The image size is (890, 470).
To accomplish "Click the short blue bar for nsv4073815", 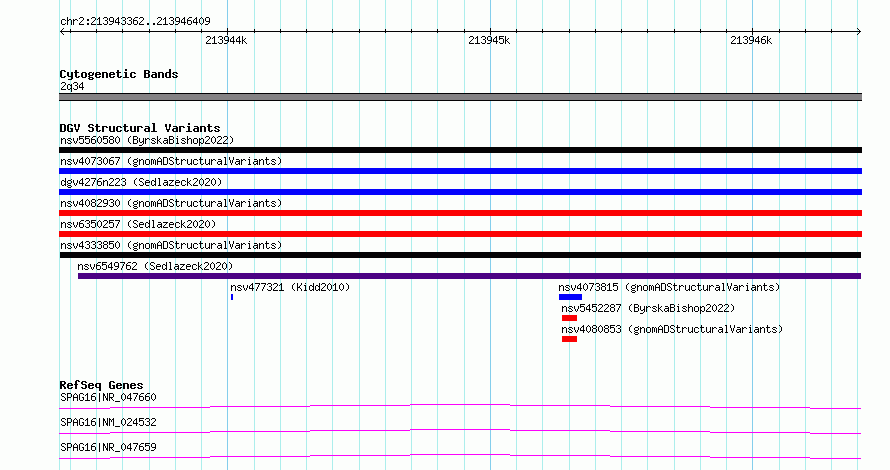I will [570, 297].
